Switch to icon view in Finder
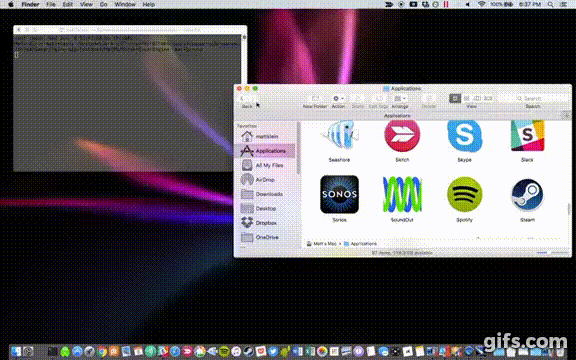Viewport: 576px width, 360px height. coord(455,98)
